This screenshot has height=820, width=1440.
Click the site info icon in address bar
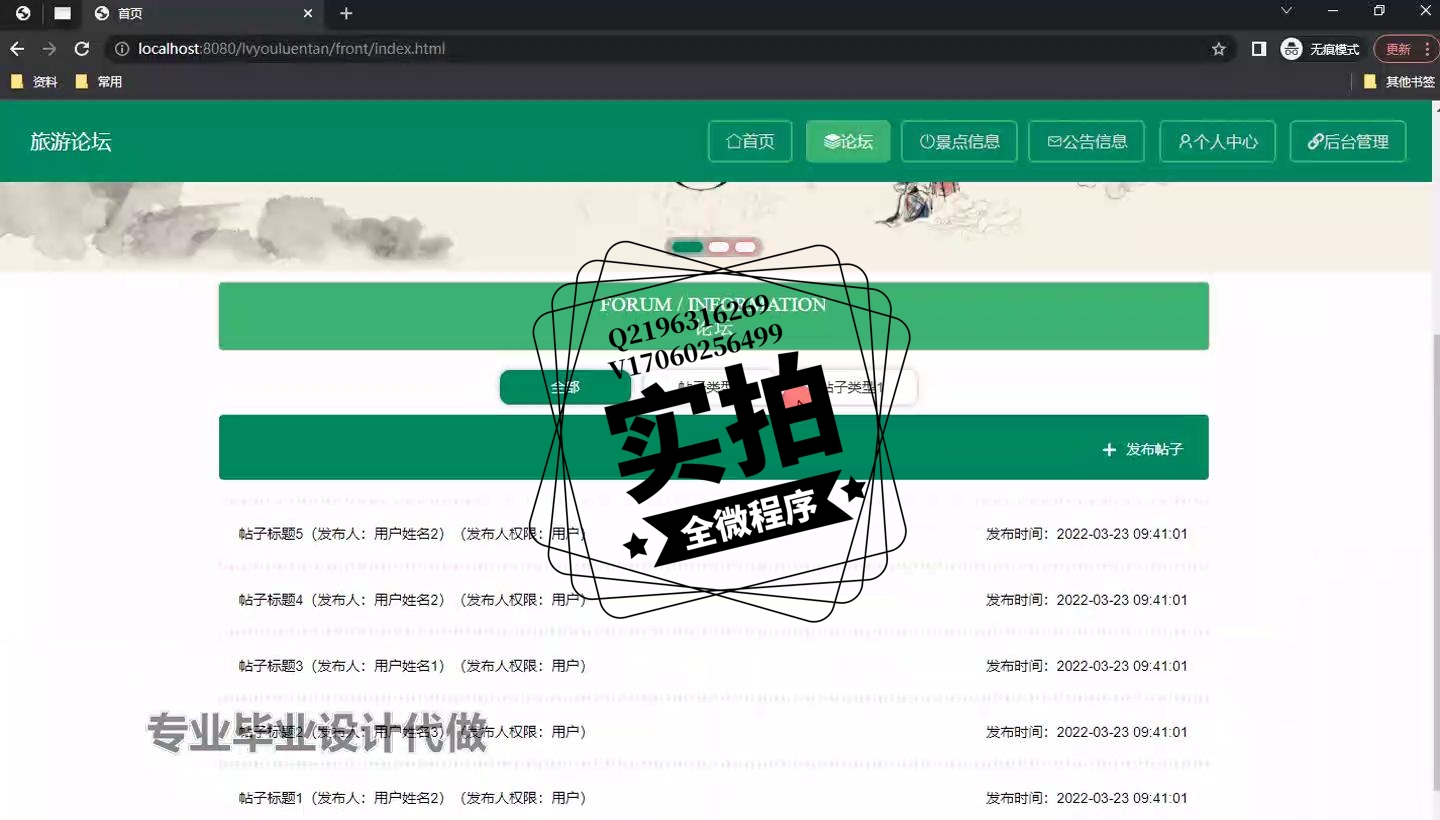(x=121, y=49)
